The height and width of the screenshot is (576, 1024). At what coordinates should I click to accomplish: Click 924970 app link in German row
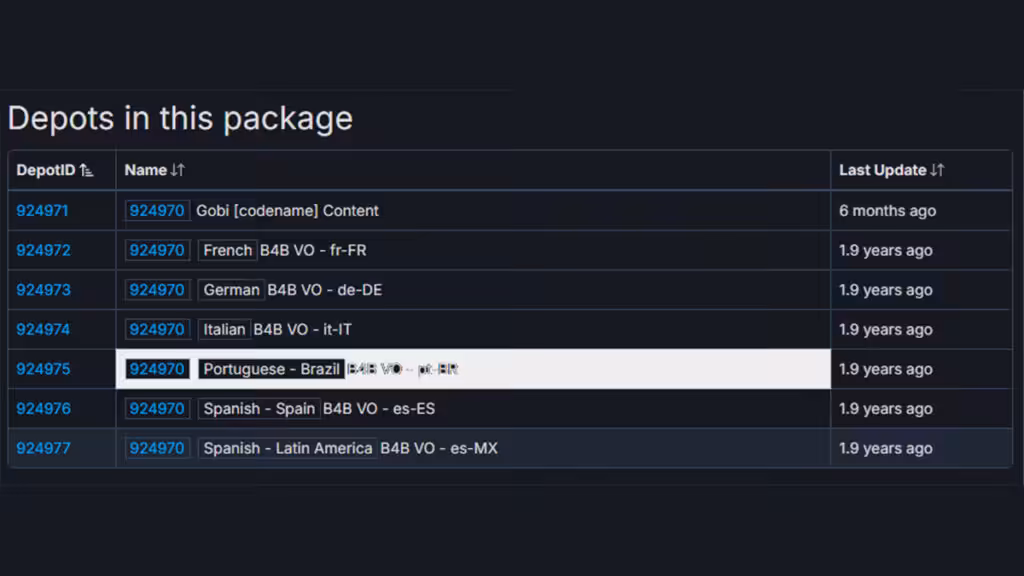point(157,290)
